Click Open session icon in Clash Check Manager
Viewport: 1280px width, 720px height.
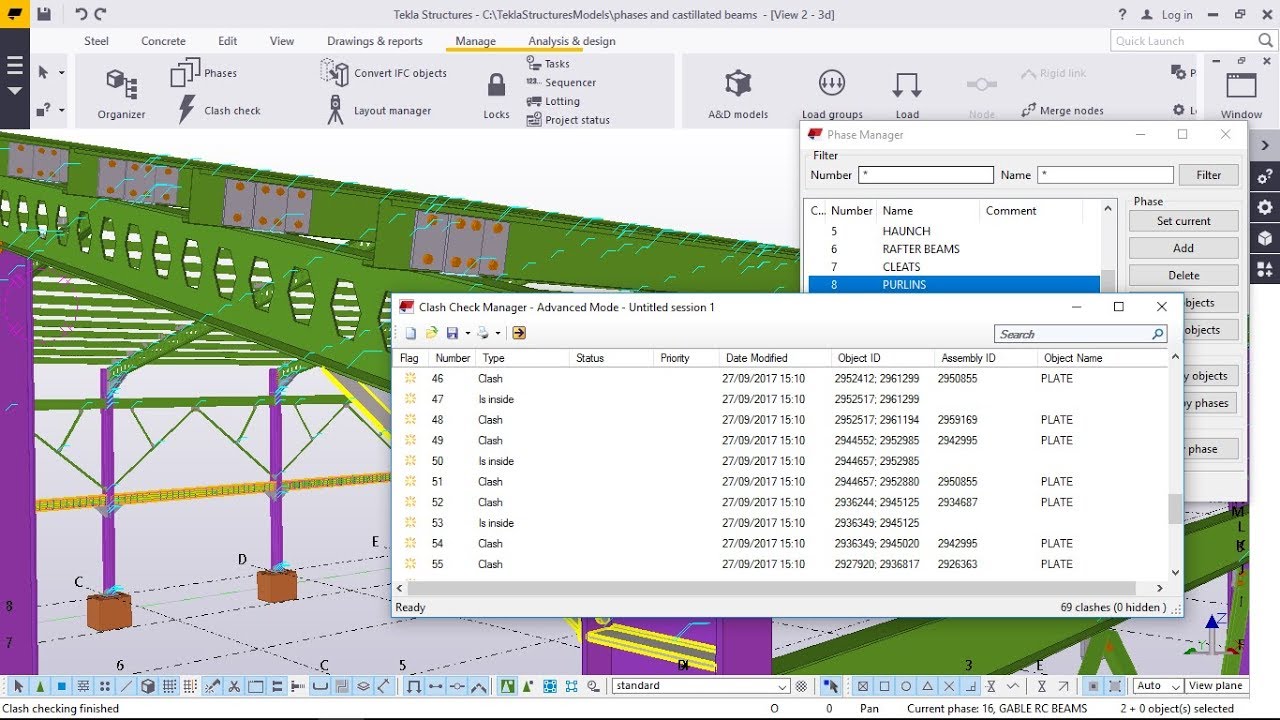pyautogui.click(x=431, y=333)
